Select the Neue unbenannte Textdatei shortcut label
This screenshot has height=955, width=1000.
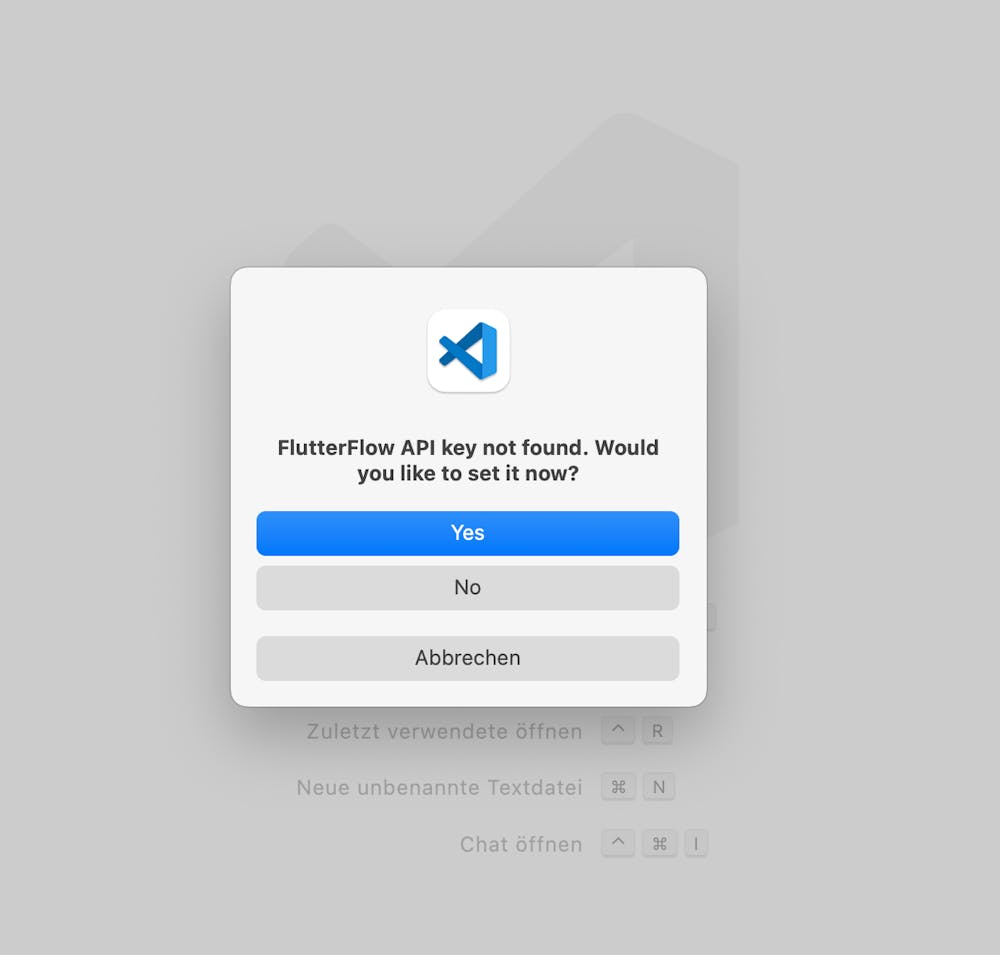(439, 787)
